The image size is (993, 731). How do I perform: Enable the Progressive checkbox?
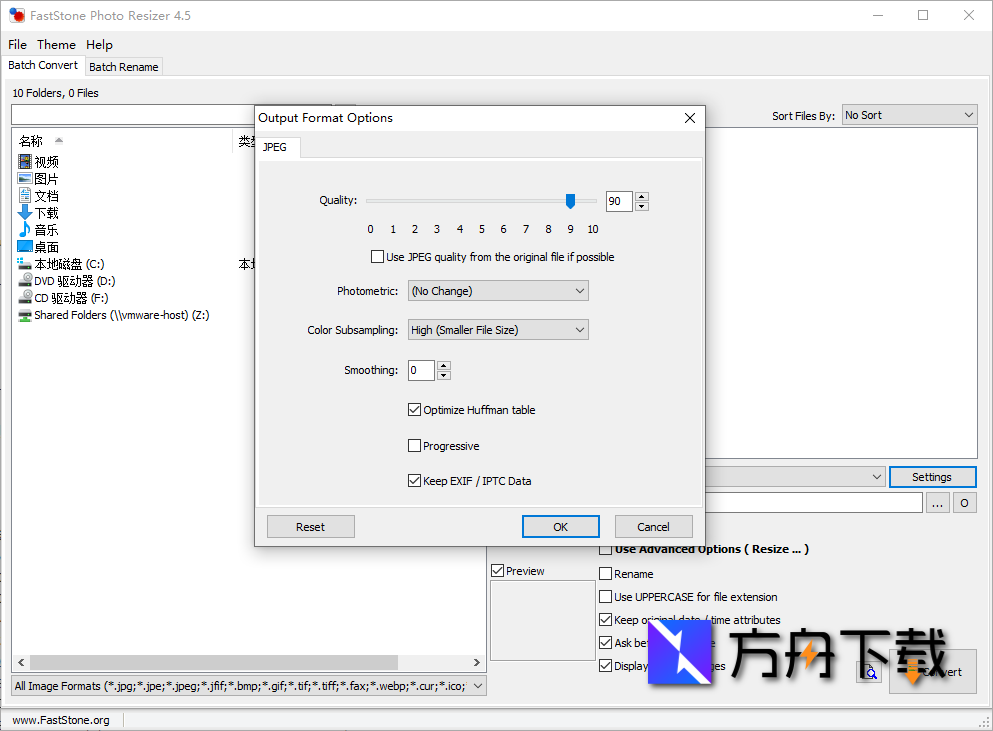[x=415, y=446]
